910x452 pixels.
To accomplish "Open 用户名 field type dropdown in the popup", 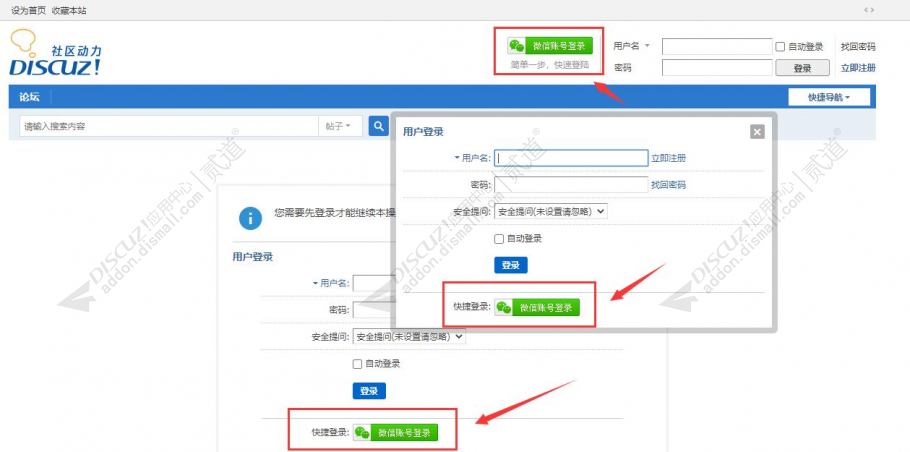I will [x=472, y=158].
